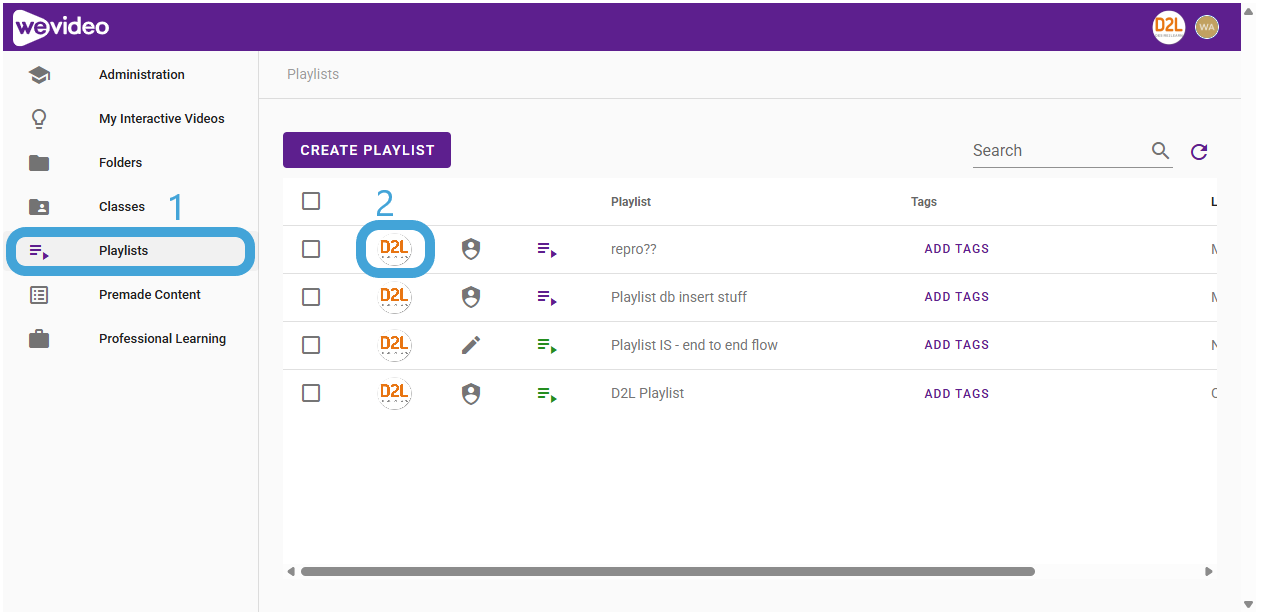Click D2L logo in D2L Playlist row
Viewport: 1261px width, 614px height.
coord(395,393)
